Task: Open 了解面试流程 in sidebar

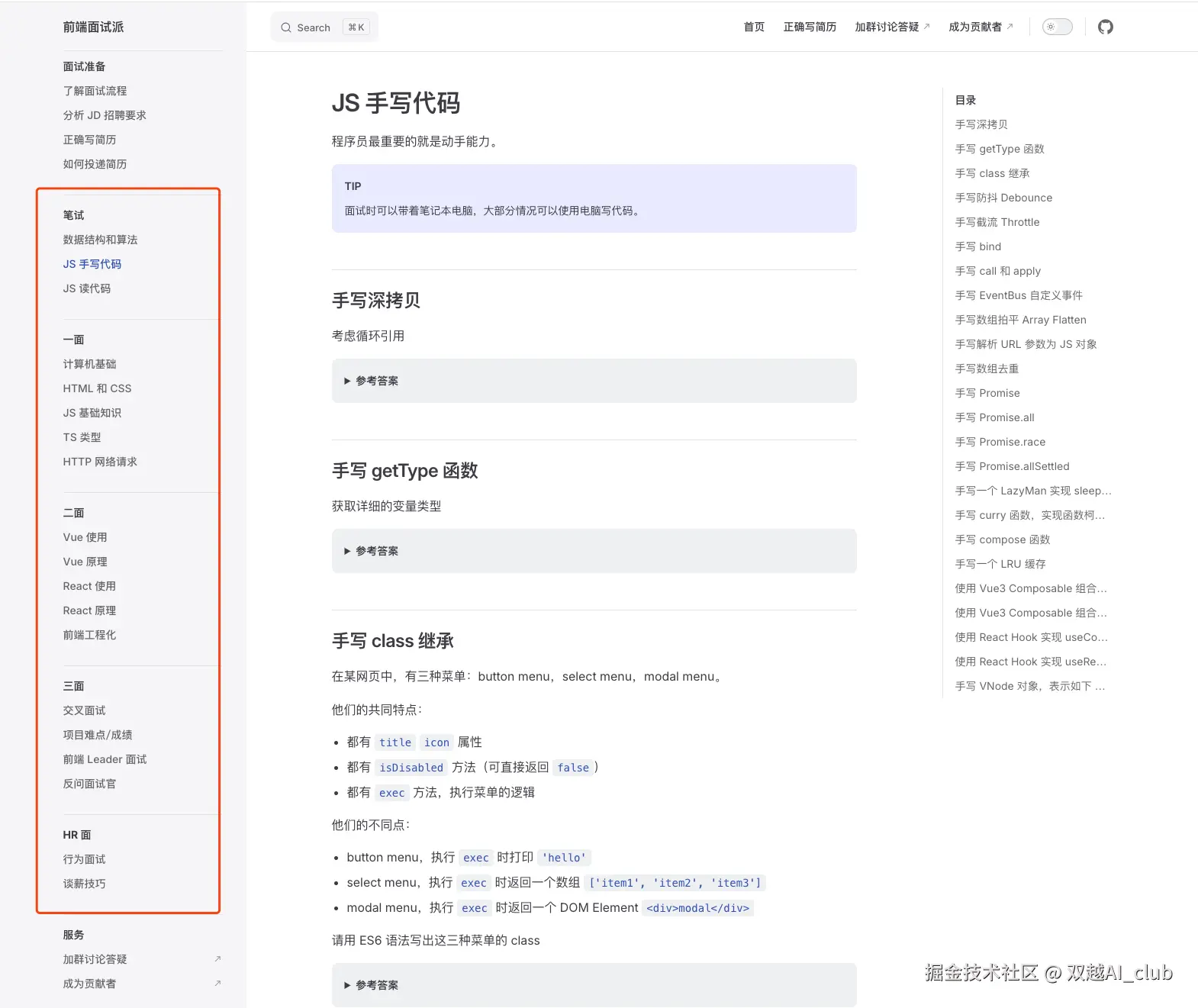Action: (95, 91)
